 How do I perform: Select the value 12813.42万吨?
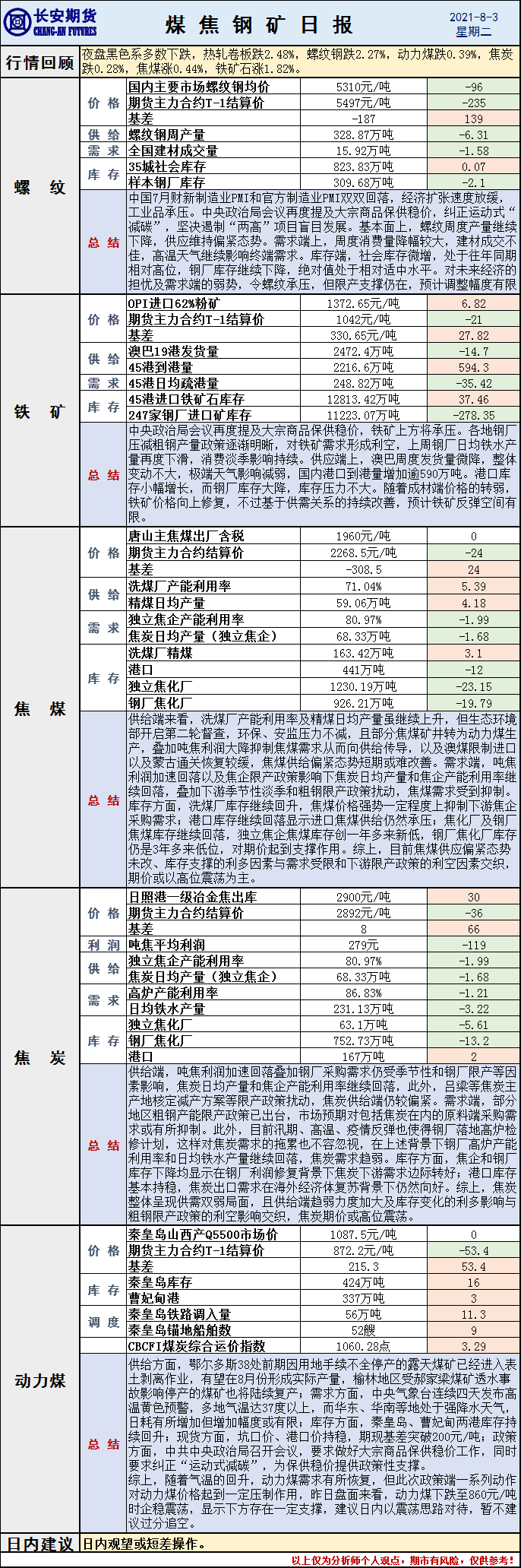pyautogui.click(x=363, y=399)
